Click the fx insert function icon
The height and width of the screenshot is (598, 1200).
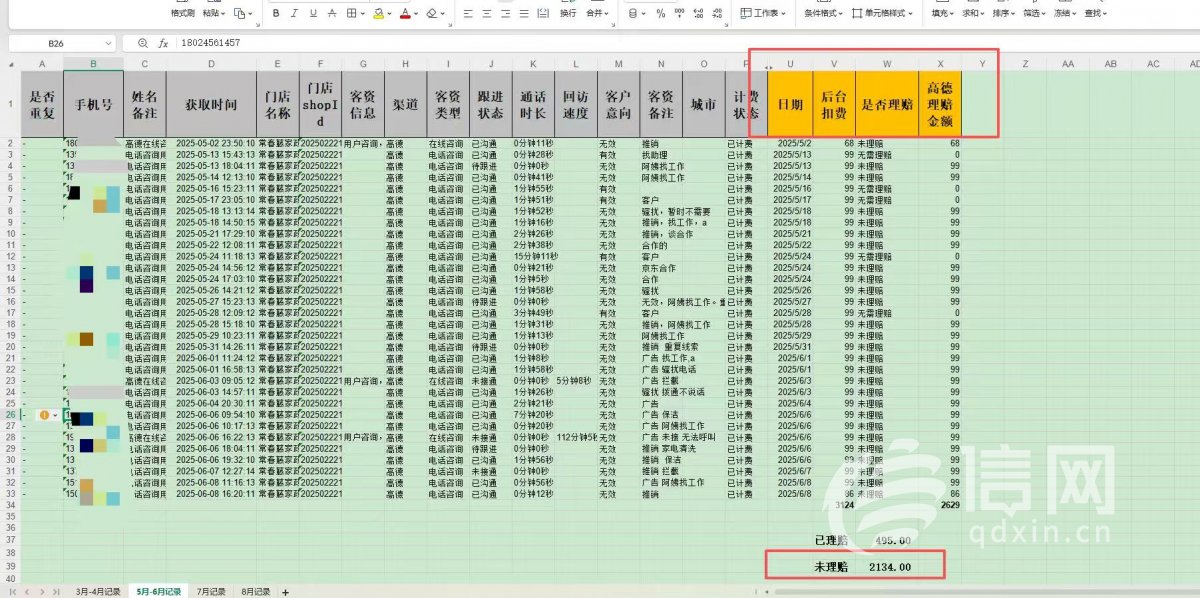[x=163, y=44]
